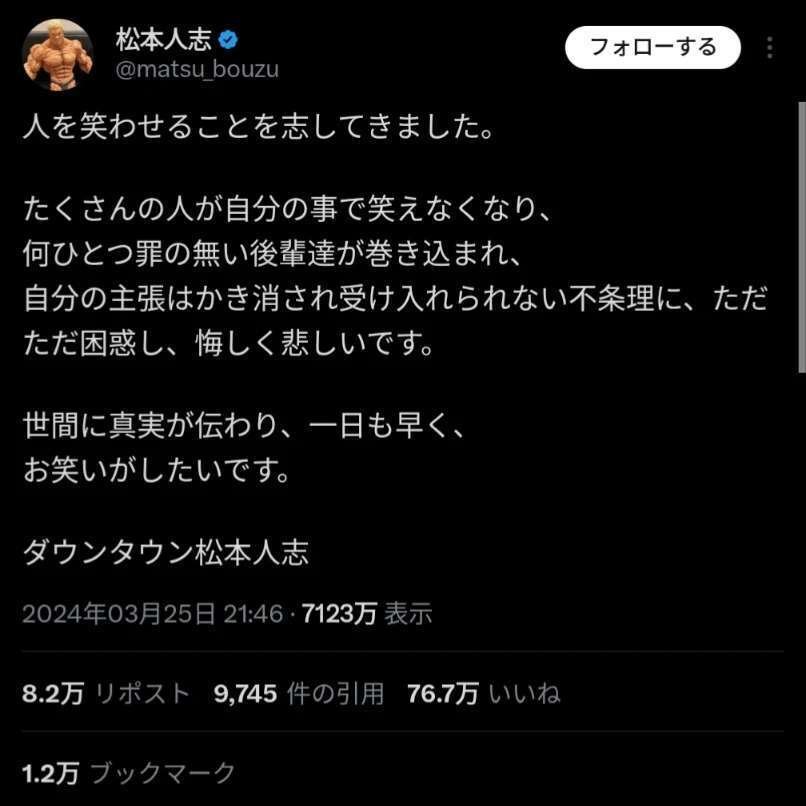Open the three-dot more options menu
This screenshot has width=806, height=806.
tap(769, 47)
